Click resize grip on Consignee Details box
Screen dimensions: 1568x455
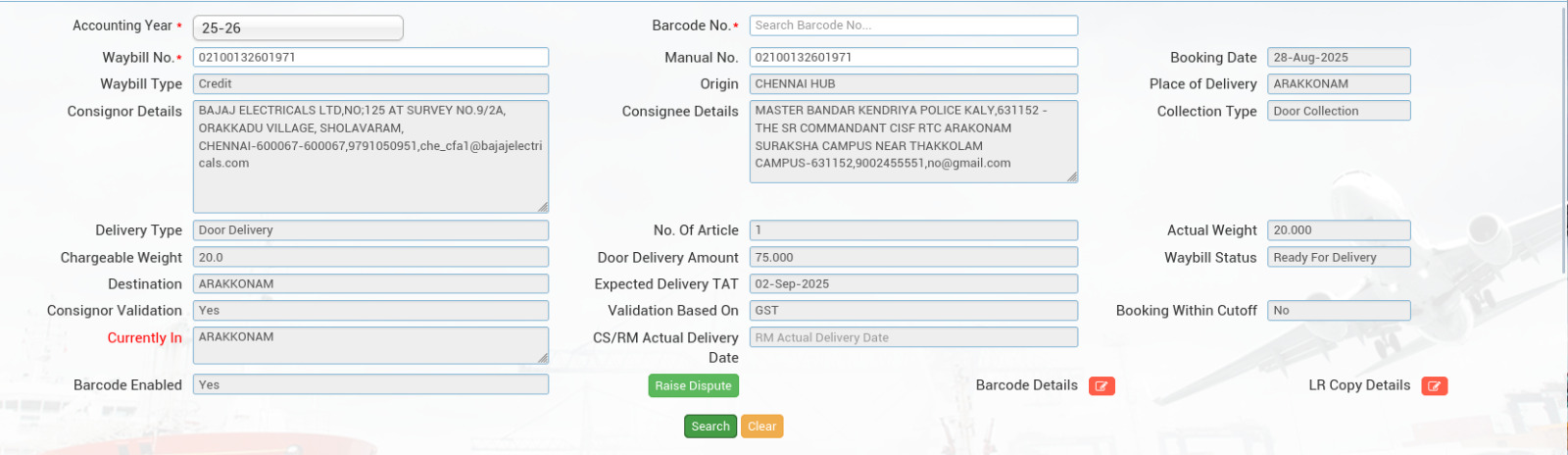(x=1072, y=177)
